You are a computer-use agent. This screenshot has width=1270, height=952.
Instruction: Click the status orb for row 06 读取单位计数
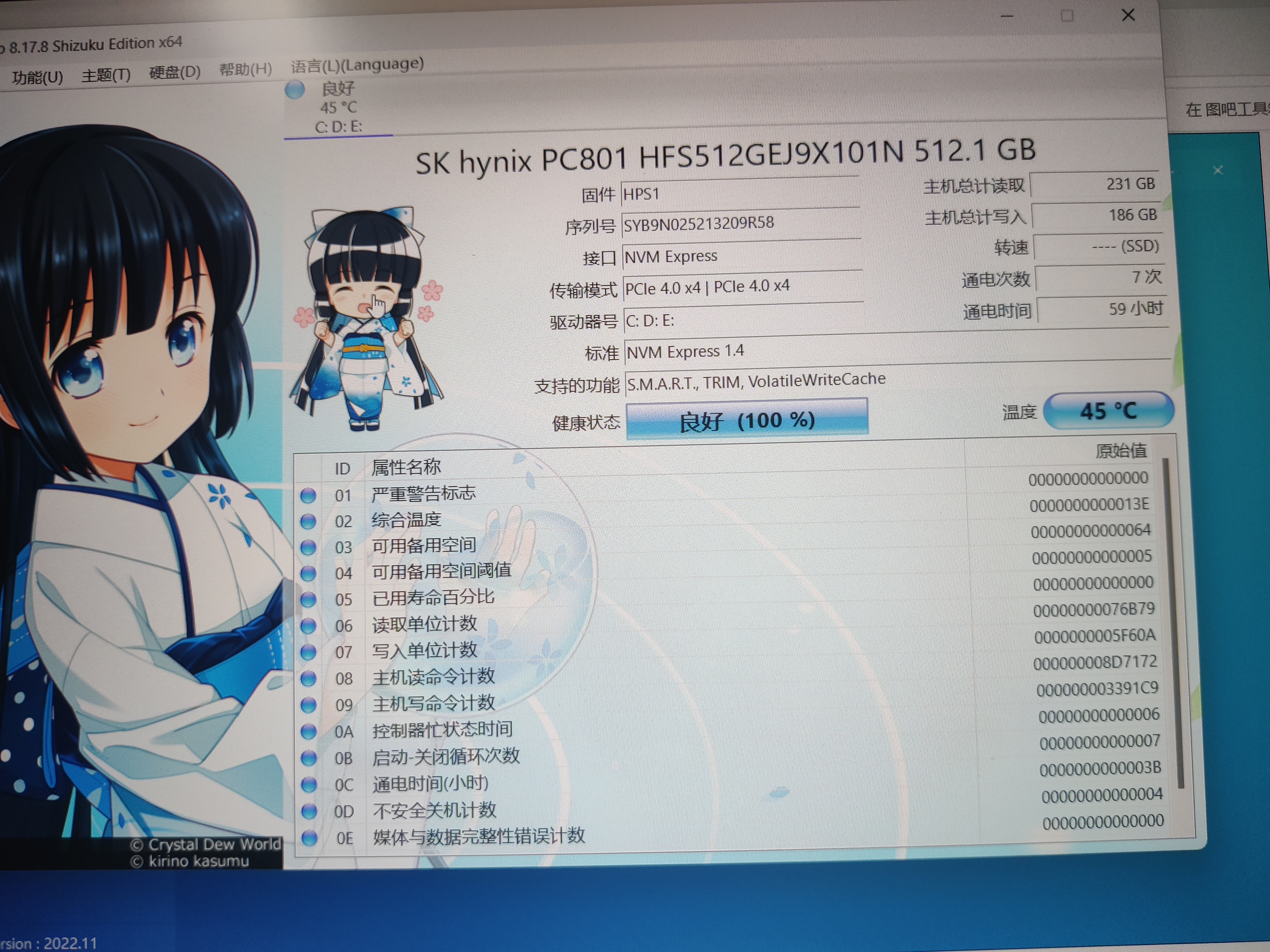[x=308, y=626]
